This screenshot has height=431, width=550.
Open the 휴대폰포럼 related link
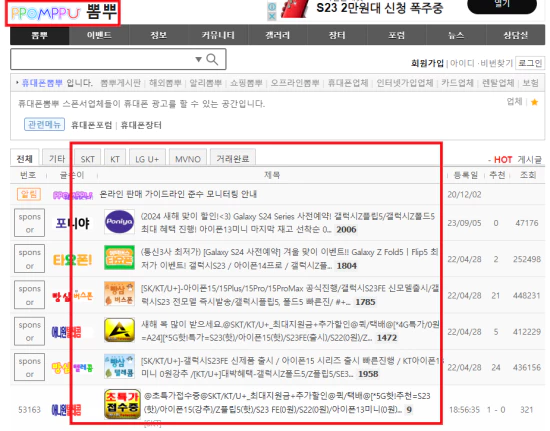click(x=92, y=125)
